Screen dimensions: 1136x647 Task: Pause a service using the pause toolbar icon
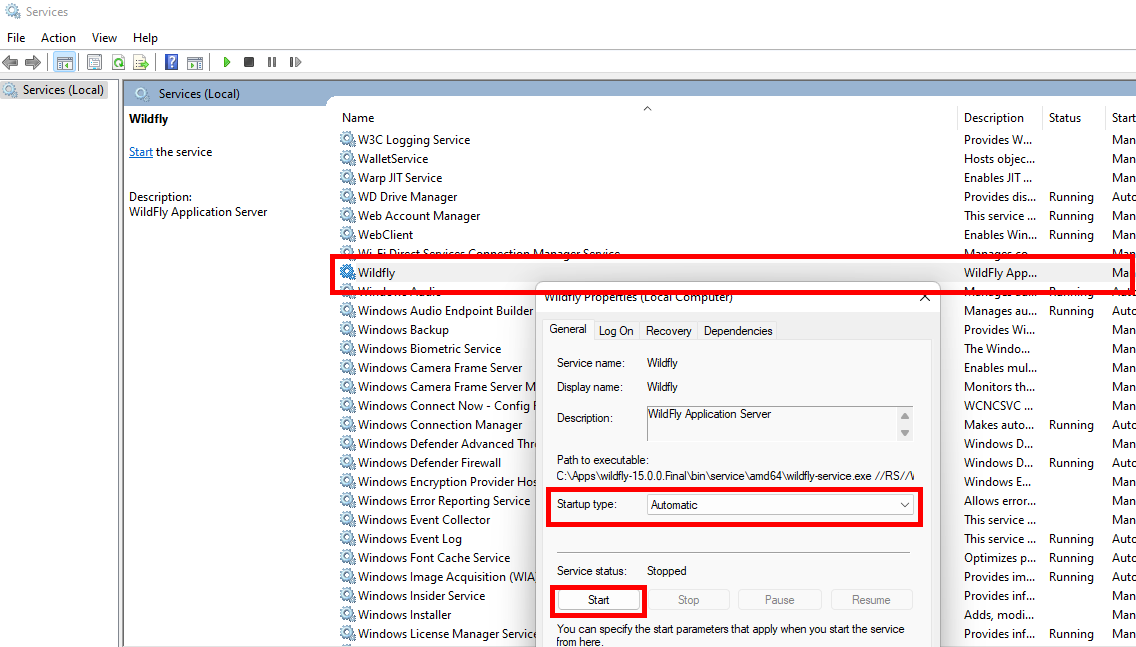272,61
